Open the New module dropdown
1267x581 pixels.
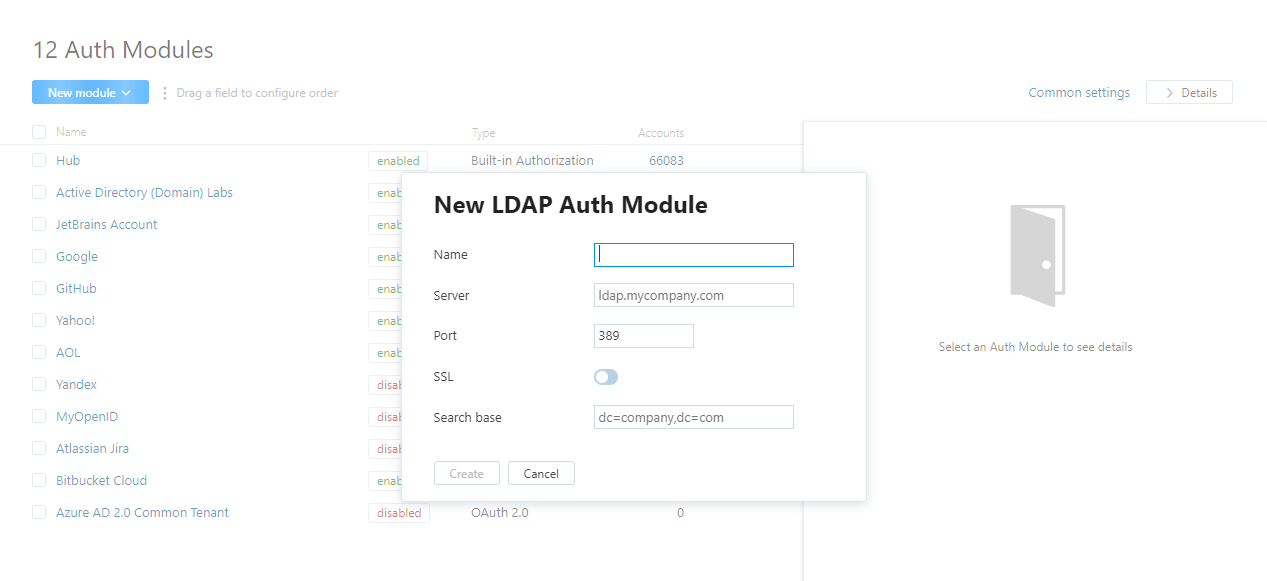click(90, 92)
